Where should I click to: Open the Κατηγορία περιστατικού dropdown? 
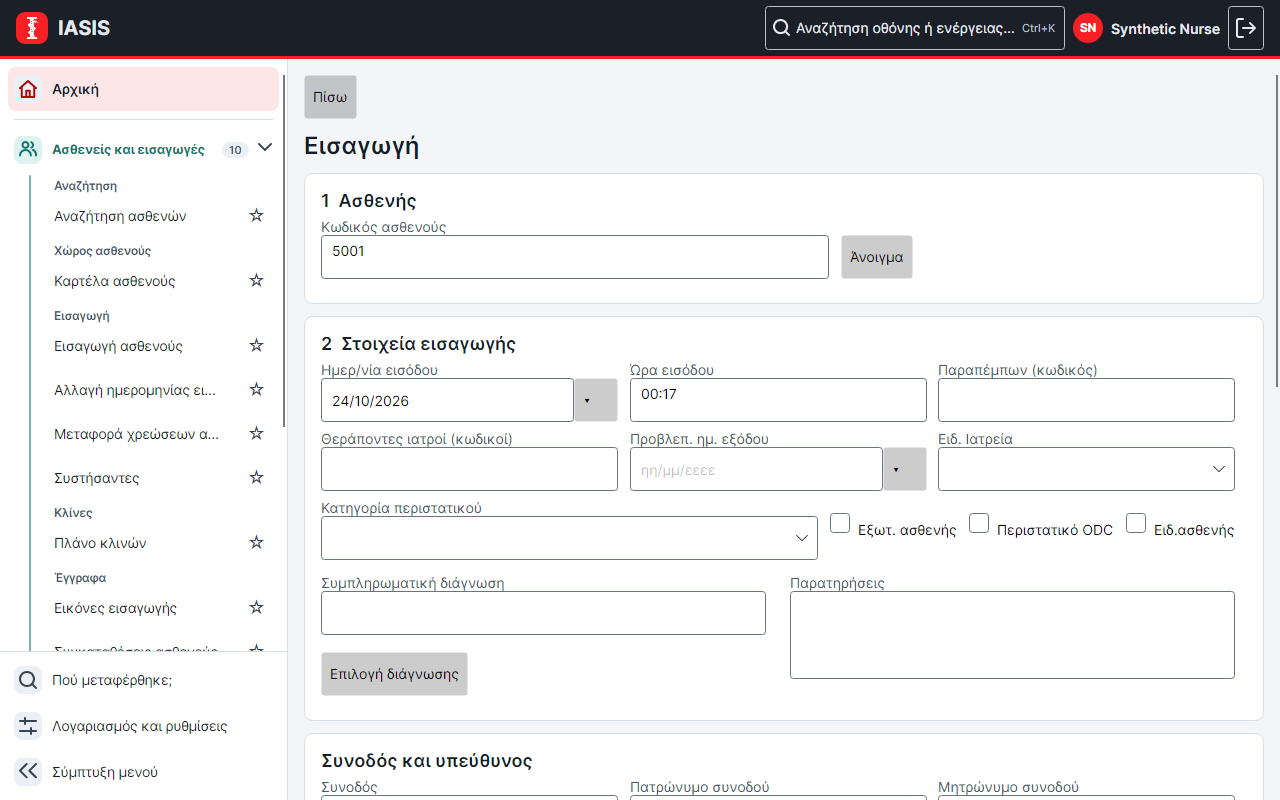pos(569,538)
